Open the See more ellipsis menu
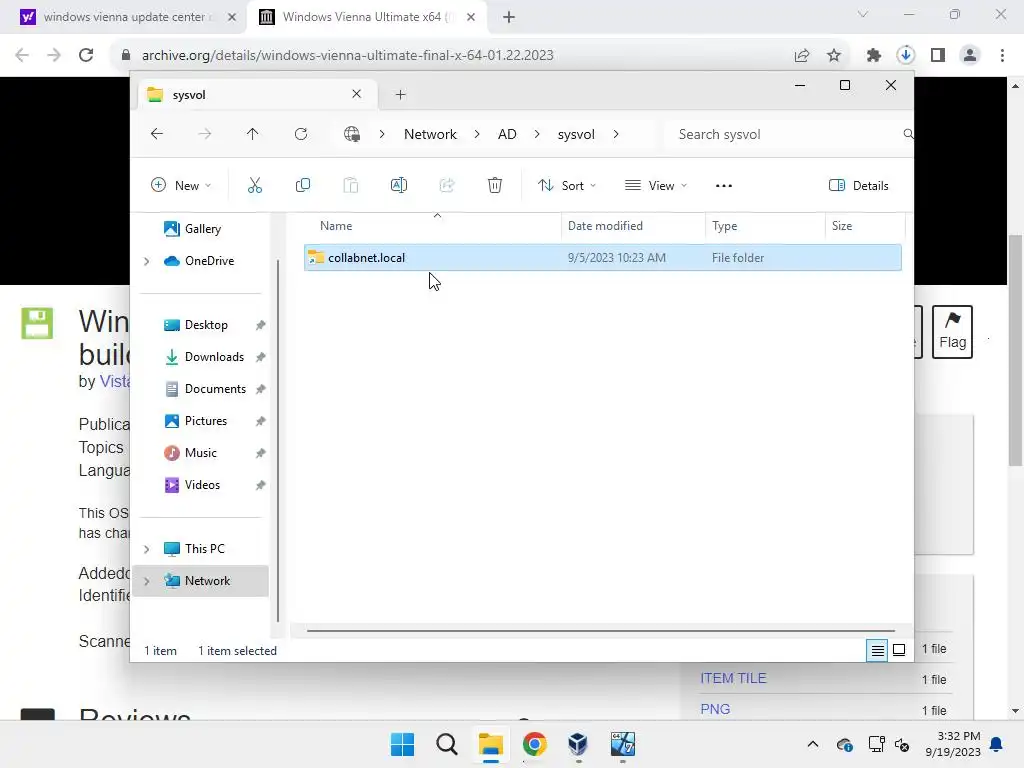1024x768 pixels. point(724,185)
